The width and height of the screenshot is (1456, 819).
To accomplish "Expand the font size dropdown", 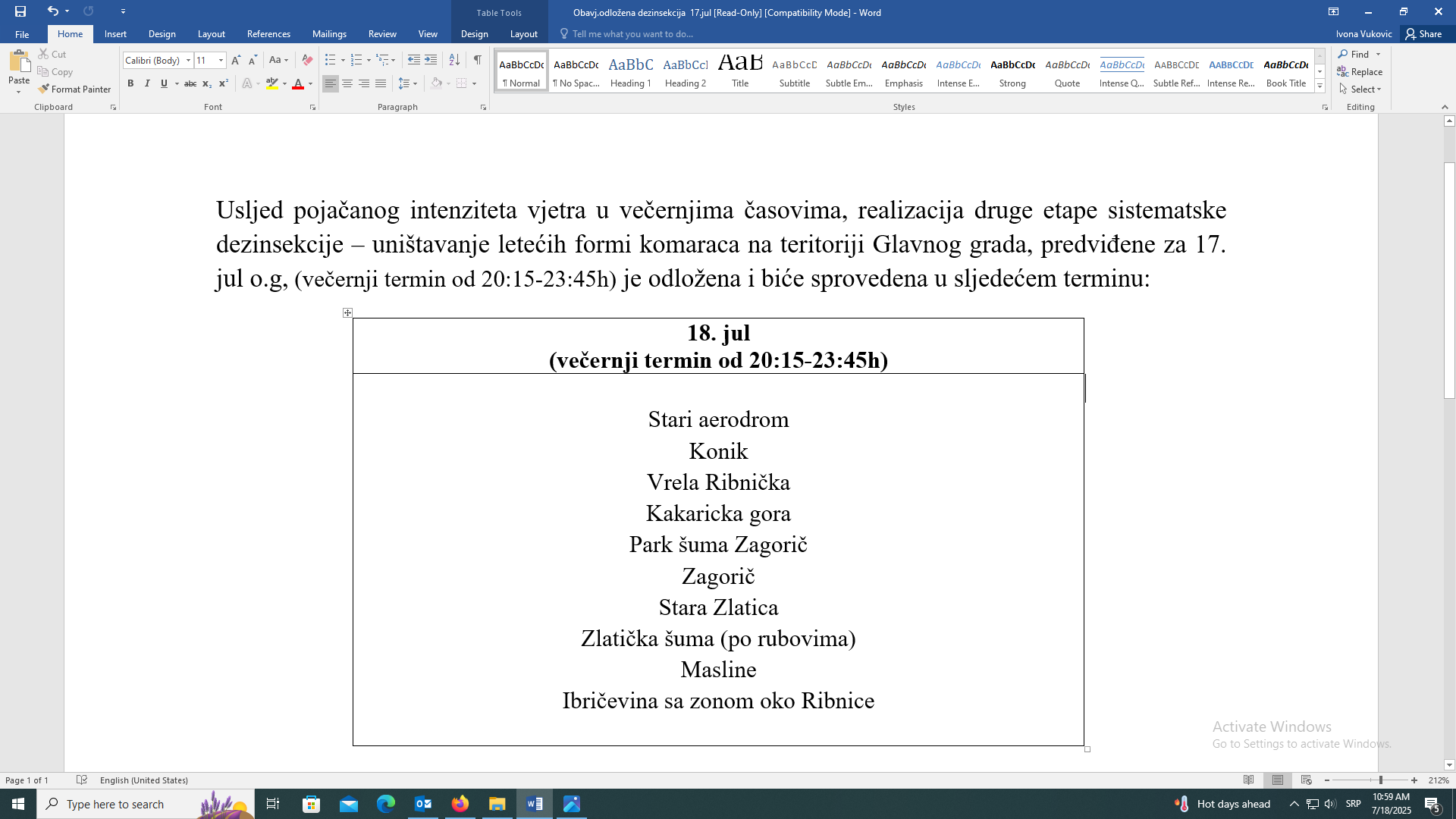I will click(221, 60).
